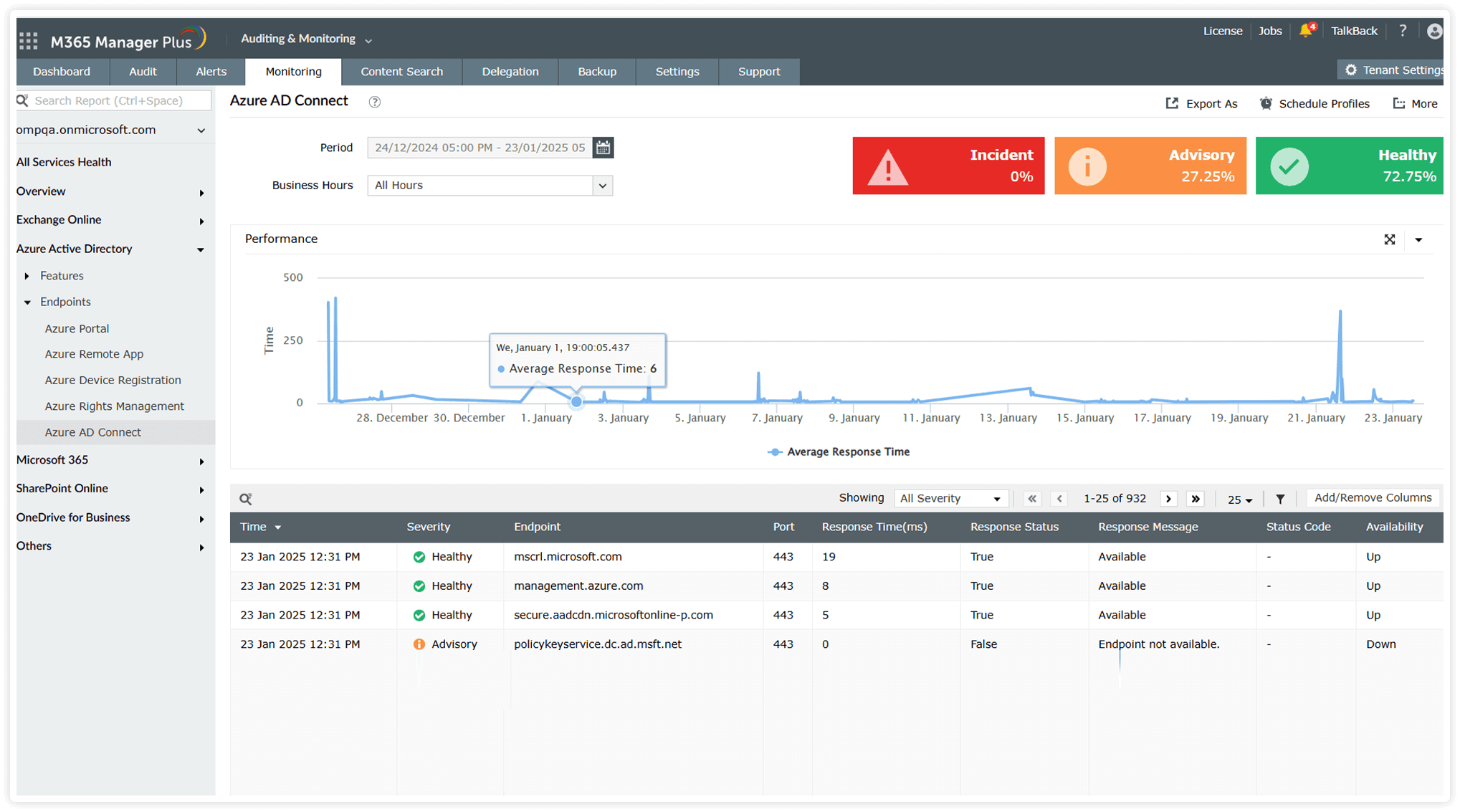The image size is (1460, 812).
Task: Click the search magnifier above the table
Action: 247,497
